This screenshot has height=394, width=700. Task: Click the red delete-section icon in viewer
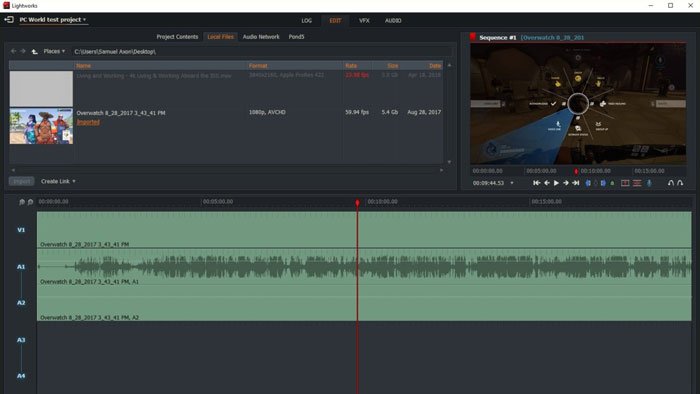pyautogui.click(x=637, y=183)
